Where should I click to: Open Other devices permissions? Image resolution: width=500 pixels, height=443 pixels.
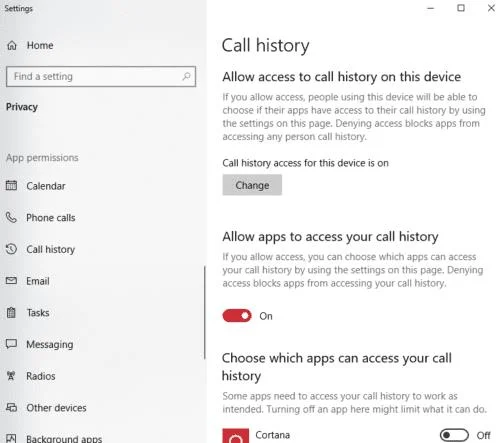(56, 408)
